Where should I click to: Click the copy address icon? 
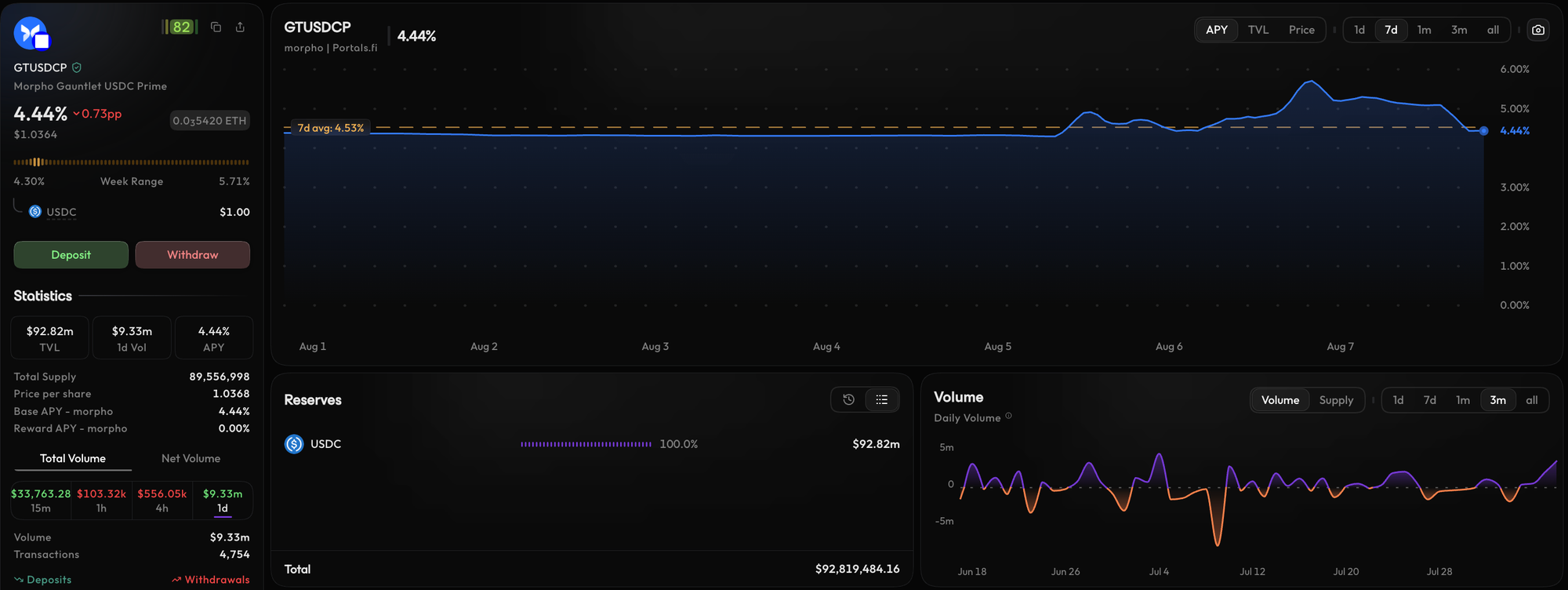pos(216,27)
